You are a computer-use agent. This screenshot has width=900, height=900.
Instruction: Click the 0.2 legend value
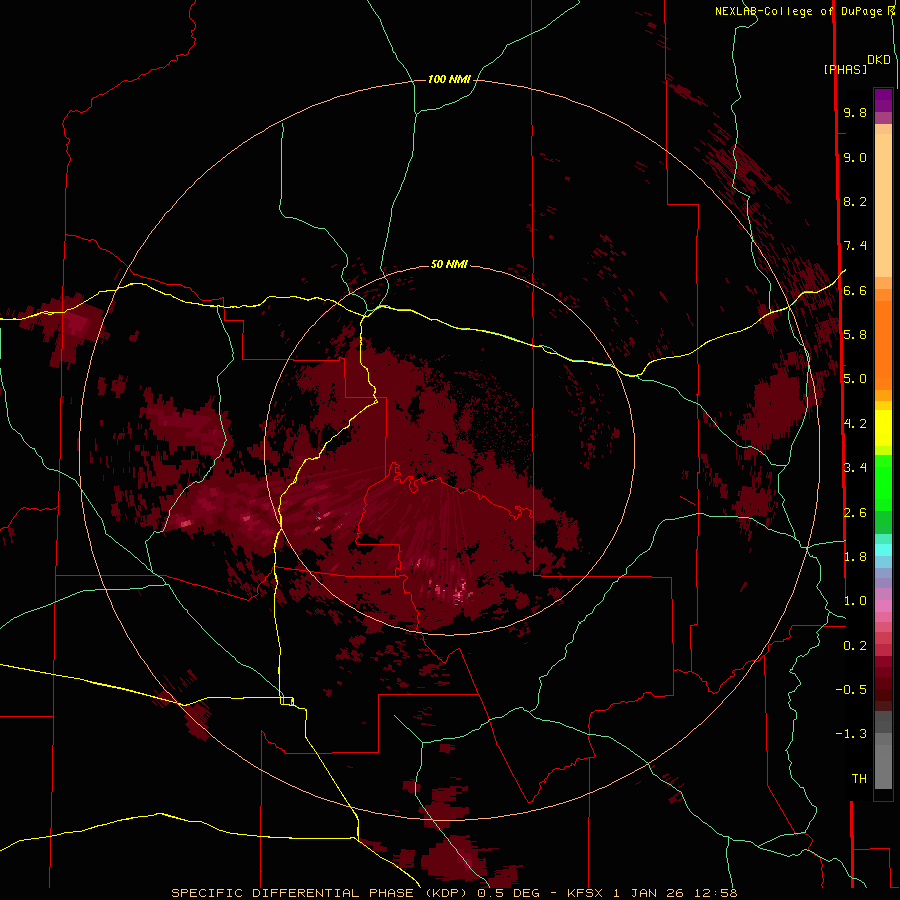coord(855,646)
